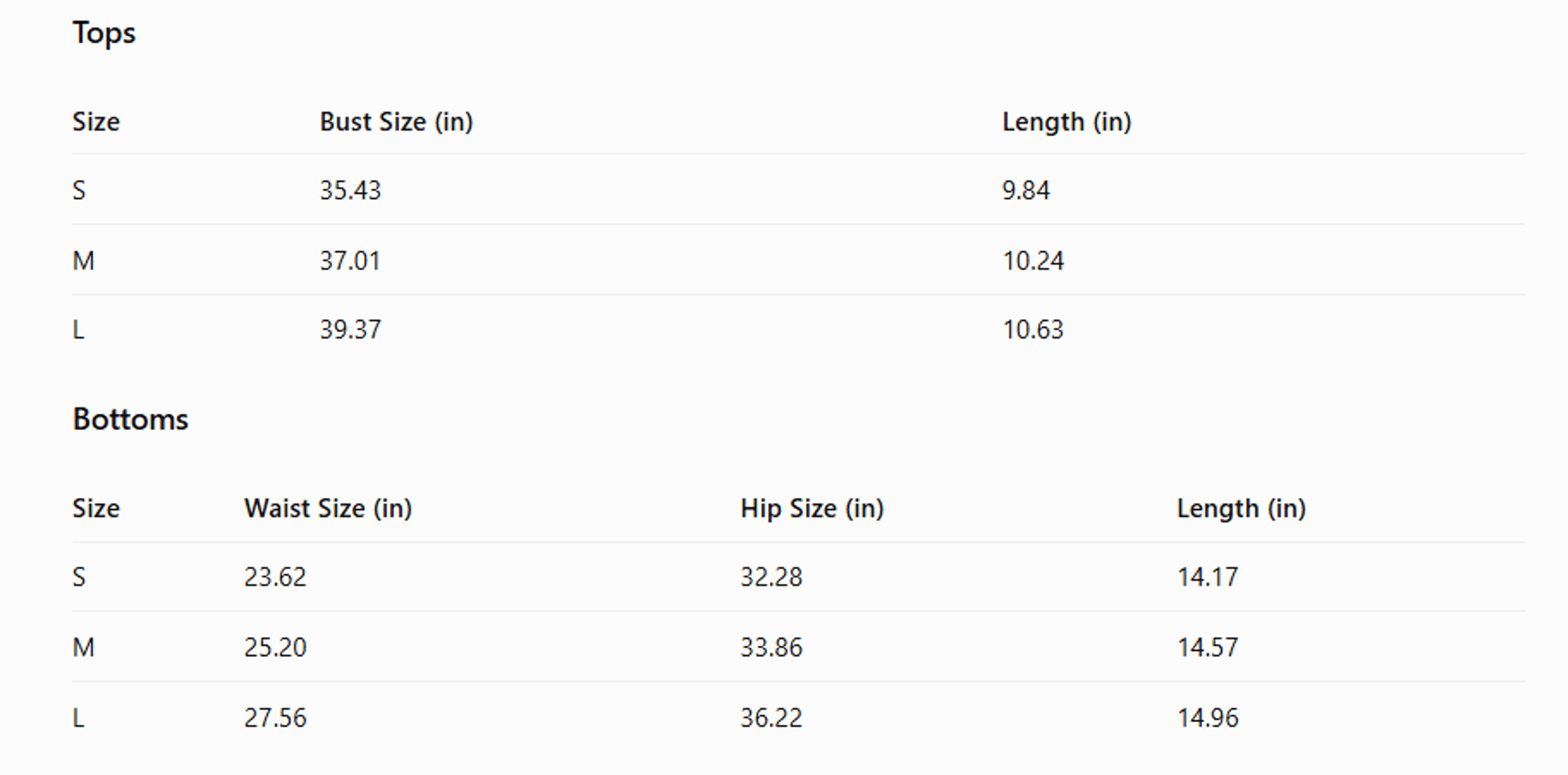Select the Tops Length (in) column header
Viewport: 1568px width, 775px height.
coord(1067,122)
